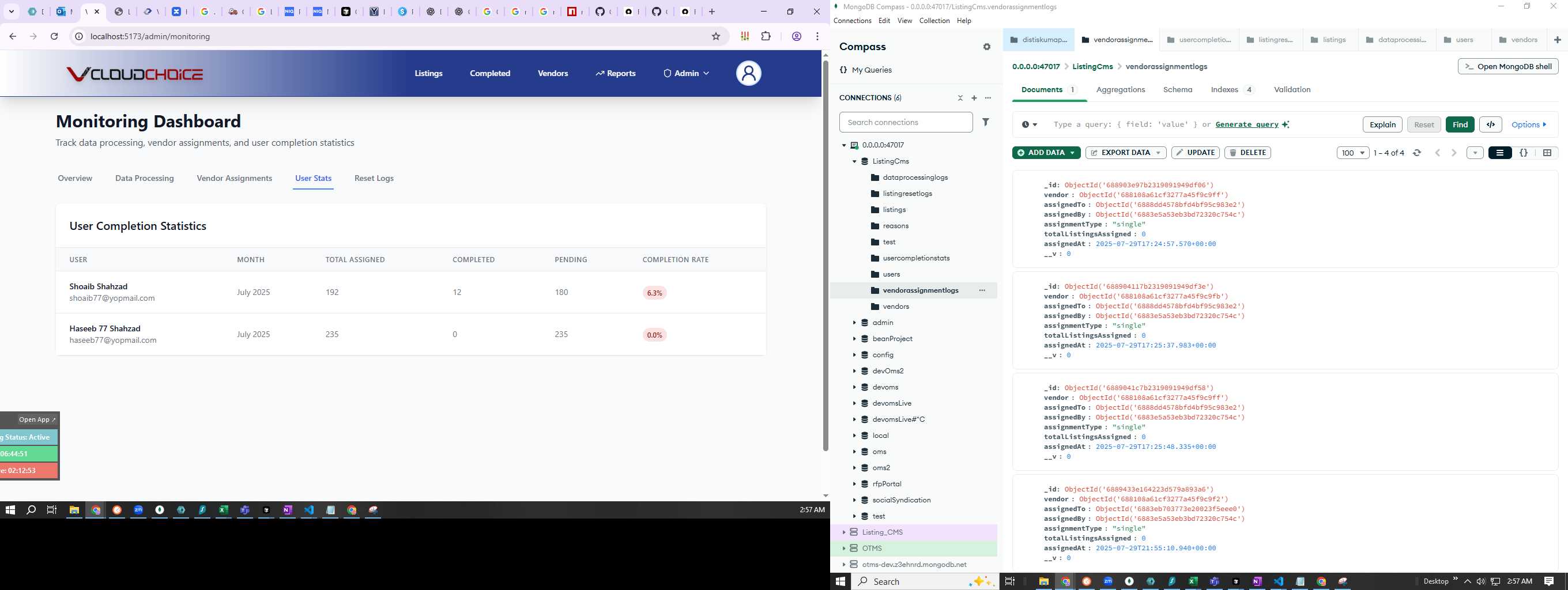Reload the localhost monitoring page

coord(54,36)
